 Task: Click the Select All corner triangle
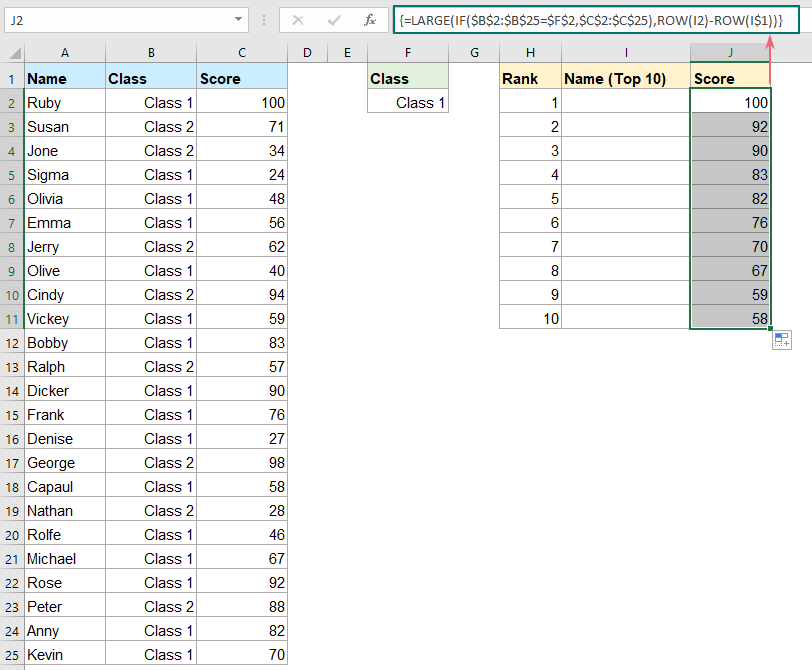point(13,53)
